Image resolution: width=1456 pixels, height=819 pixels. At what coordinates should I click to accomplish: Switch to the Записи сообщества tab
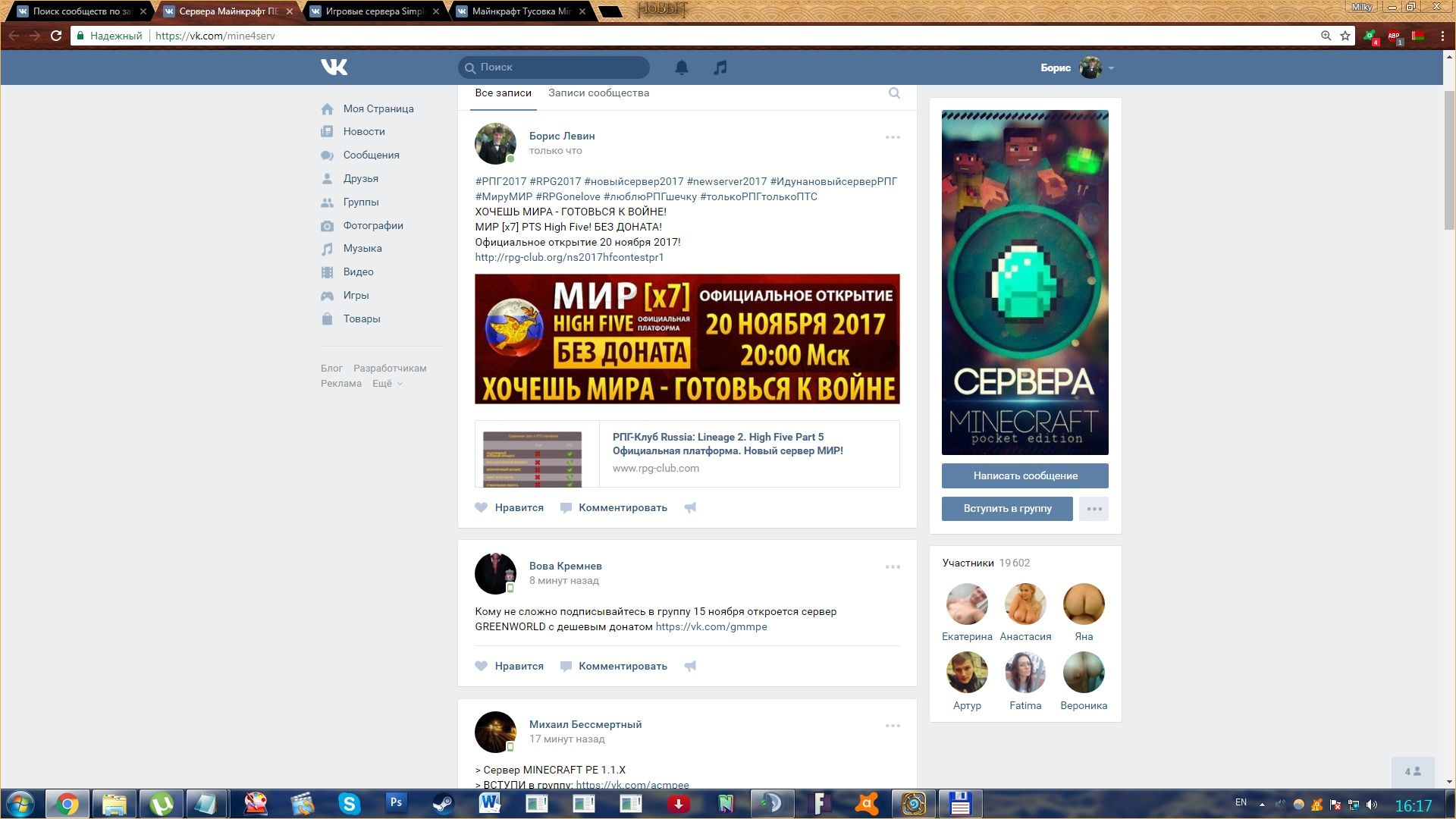598,93
